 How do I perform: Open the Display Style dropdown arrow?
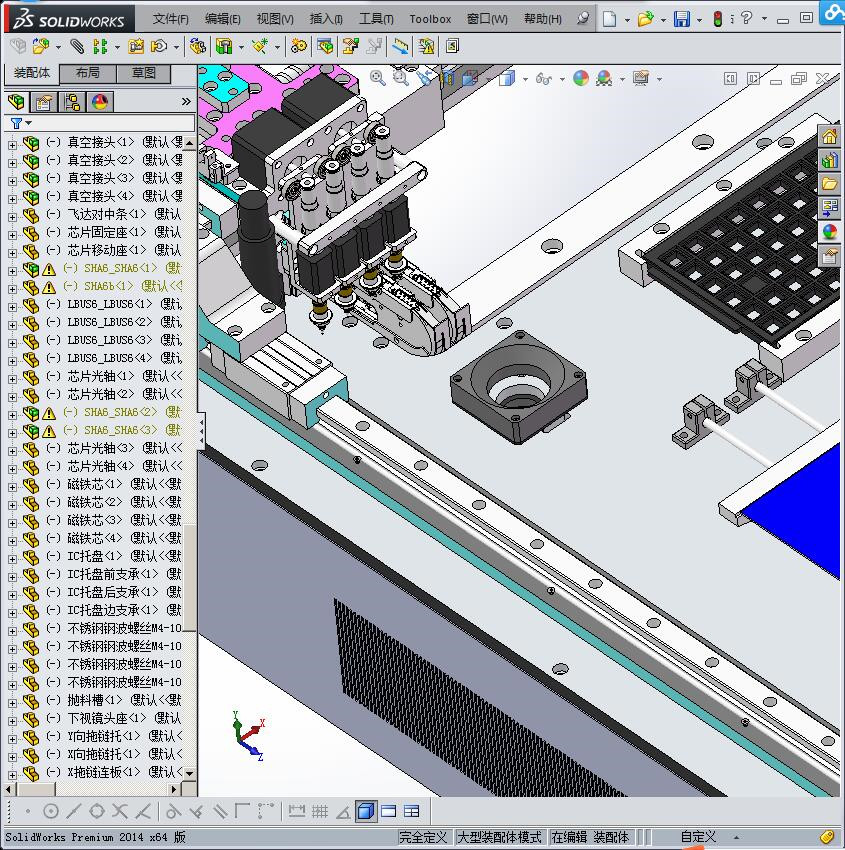[525, 79]
